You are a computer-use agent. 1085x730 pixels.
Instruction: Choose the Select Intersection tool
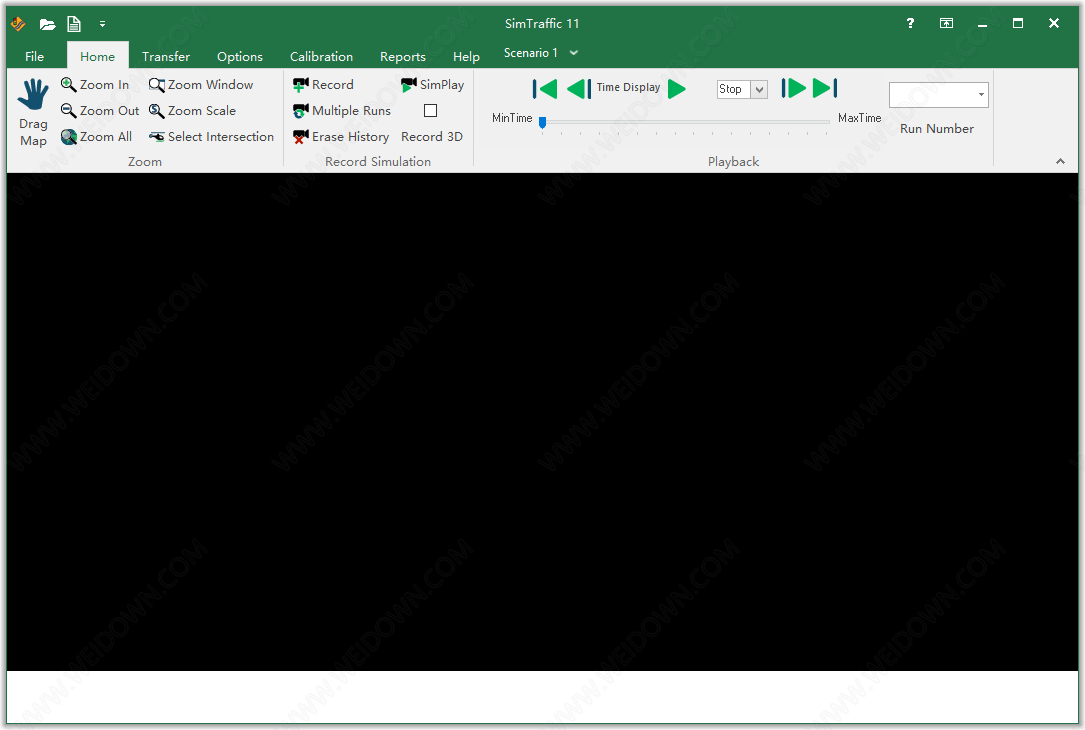[212, 137]
